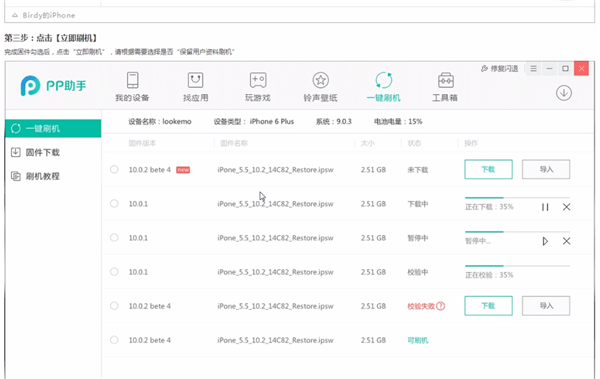The image size is (600, 379).
Task: Click the 校验中 status text
Action: click(x=418, y=272)
